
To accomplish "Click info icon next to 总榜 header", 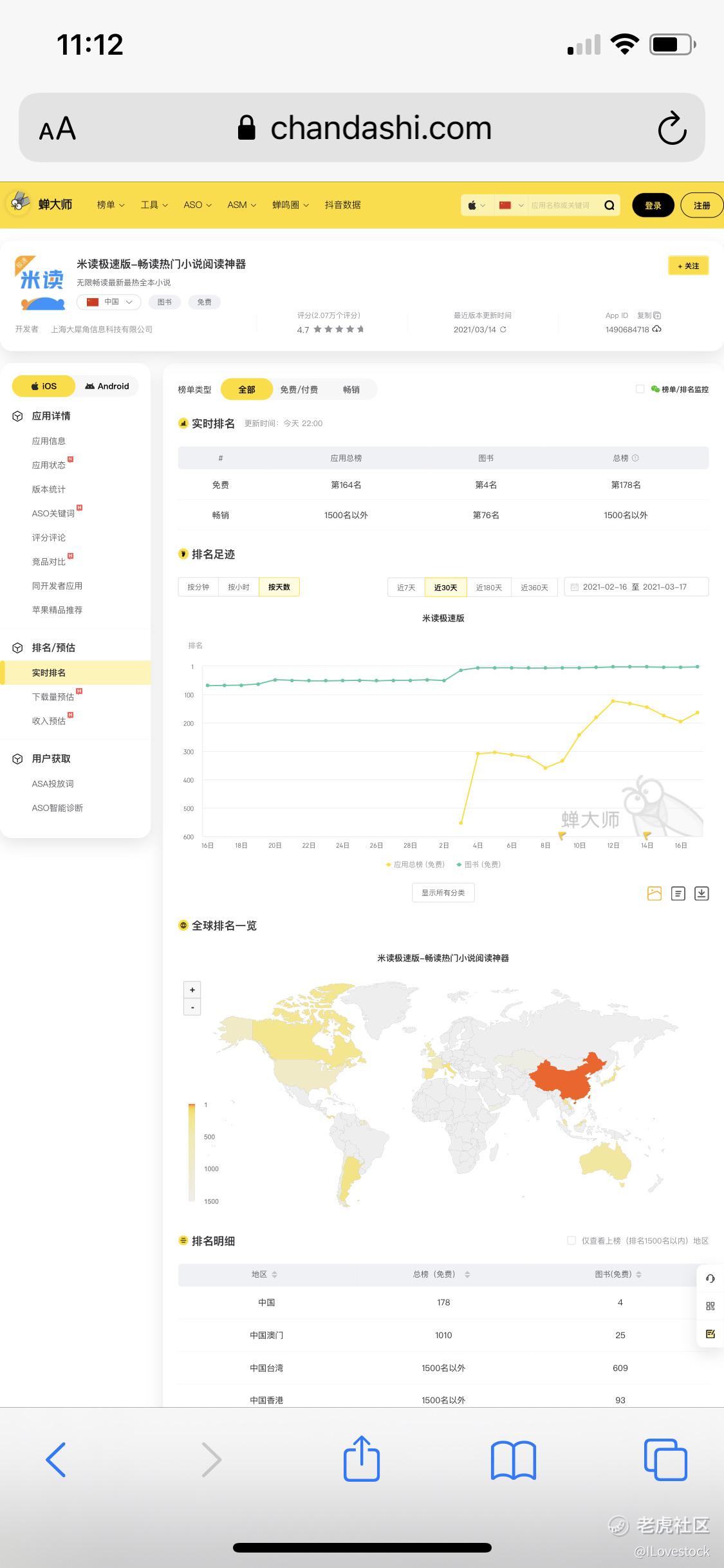I will (635, 458).
